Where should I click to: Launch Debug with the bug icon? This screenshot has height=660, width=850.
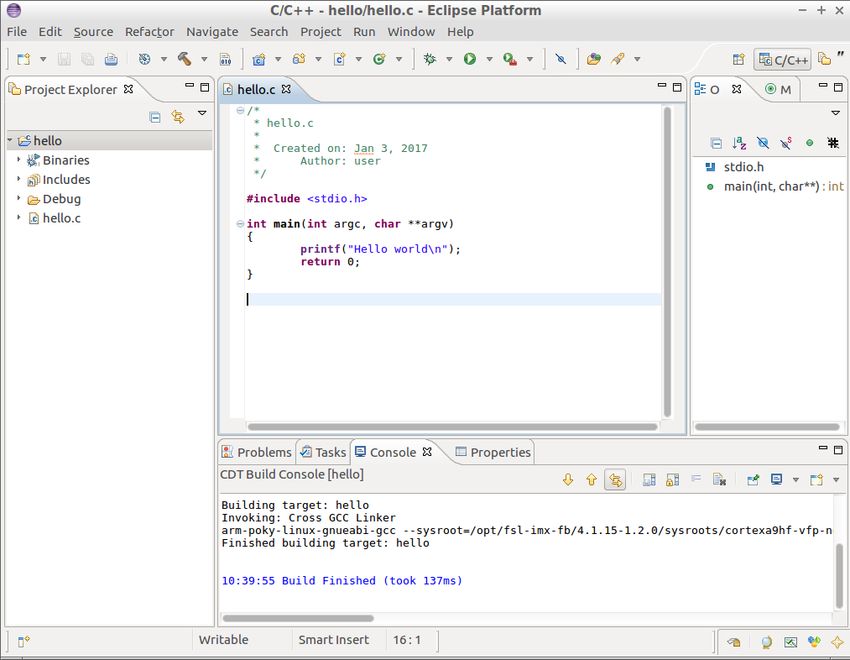pos(430,59)
